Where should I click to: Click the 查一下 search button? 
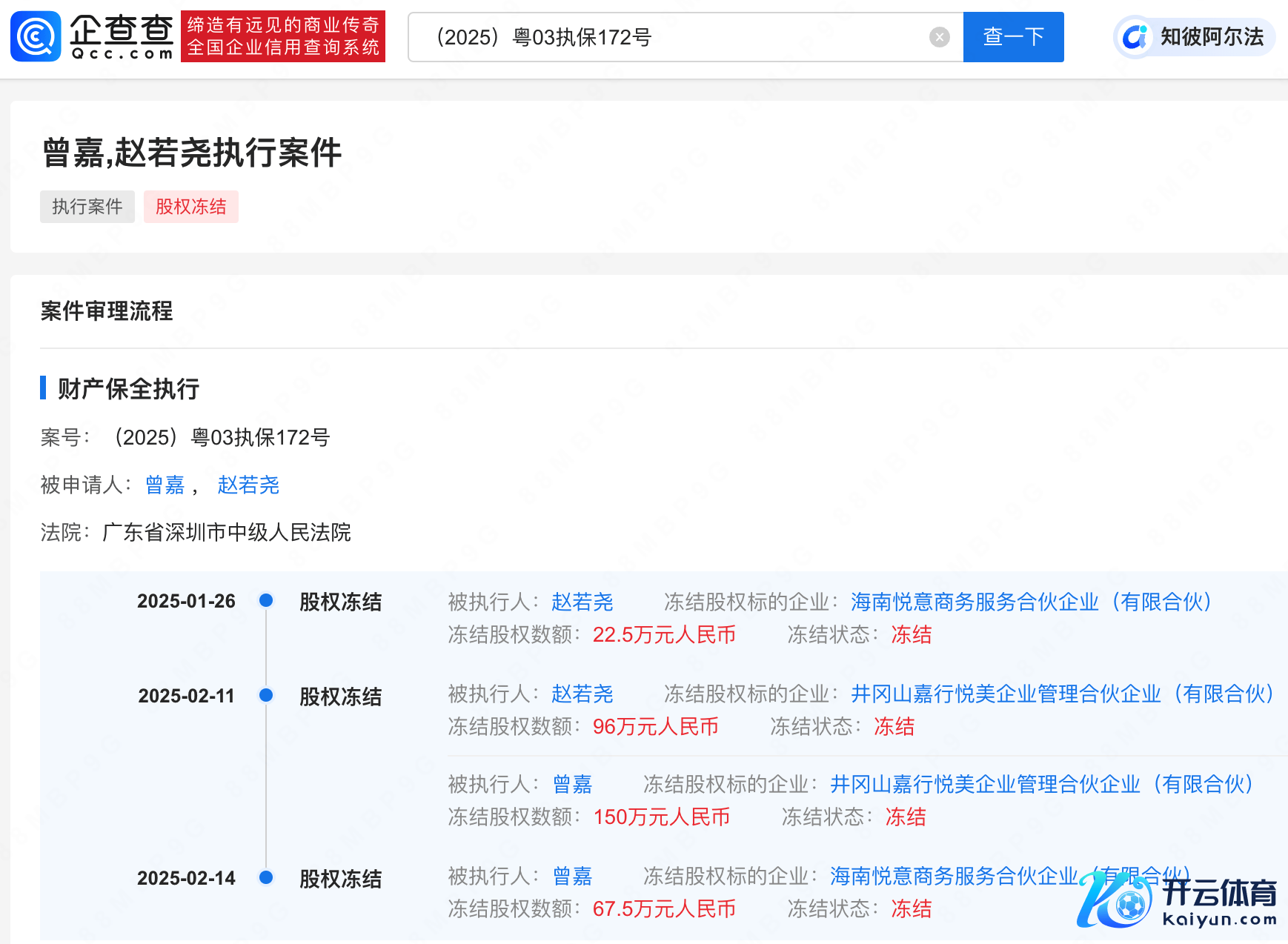click(x=1013, y=37)
